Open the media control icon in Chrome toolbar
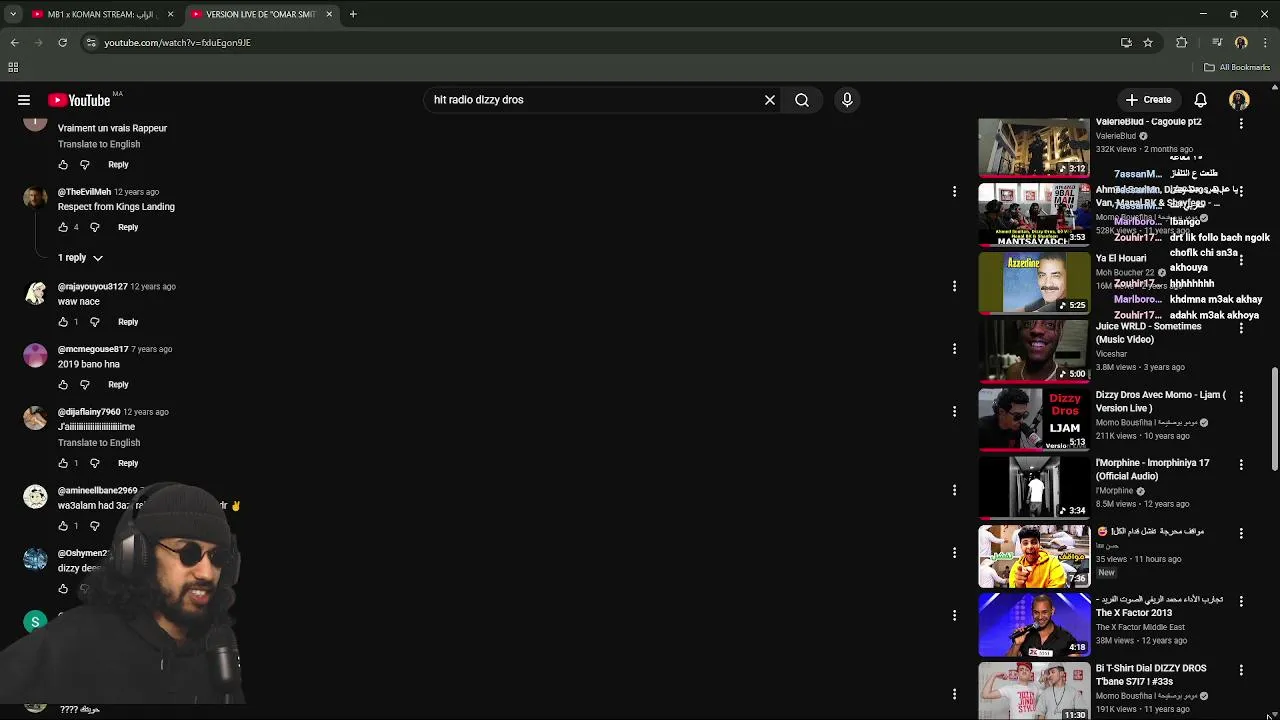 coord(1217,43)
